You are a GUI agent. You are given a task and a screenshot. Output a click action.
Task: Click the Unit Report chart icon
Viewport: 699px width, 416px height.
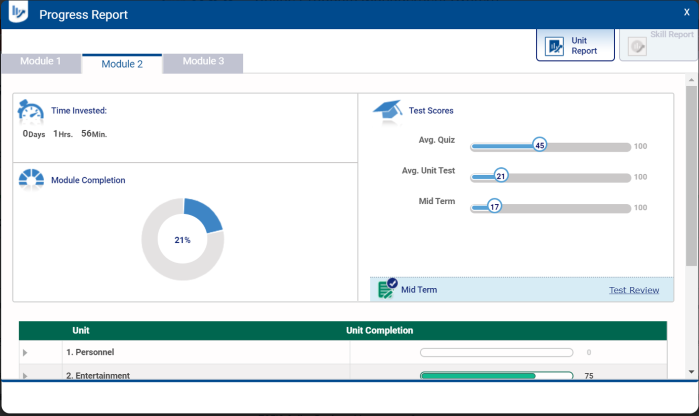click(x=553, y=46)
